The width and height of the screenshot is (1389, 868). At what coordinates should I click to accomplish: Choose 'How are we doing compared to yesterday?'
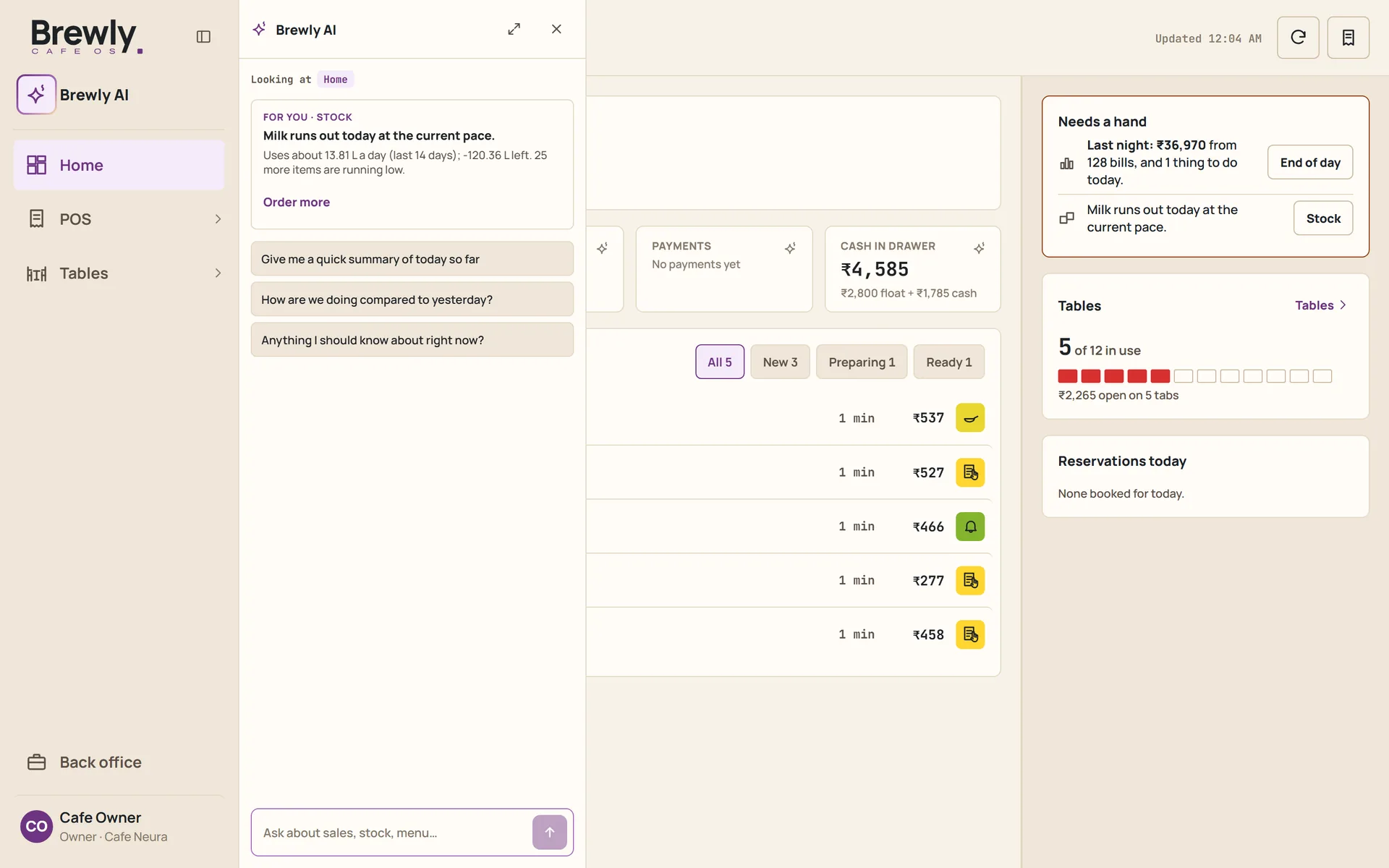pos(412,299)
